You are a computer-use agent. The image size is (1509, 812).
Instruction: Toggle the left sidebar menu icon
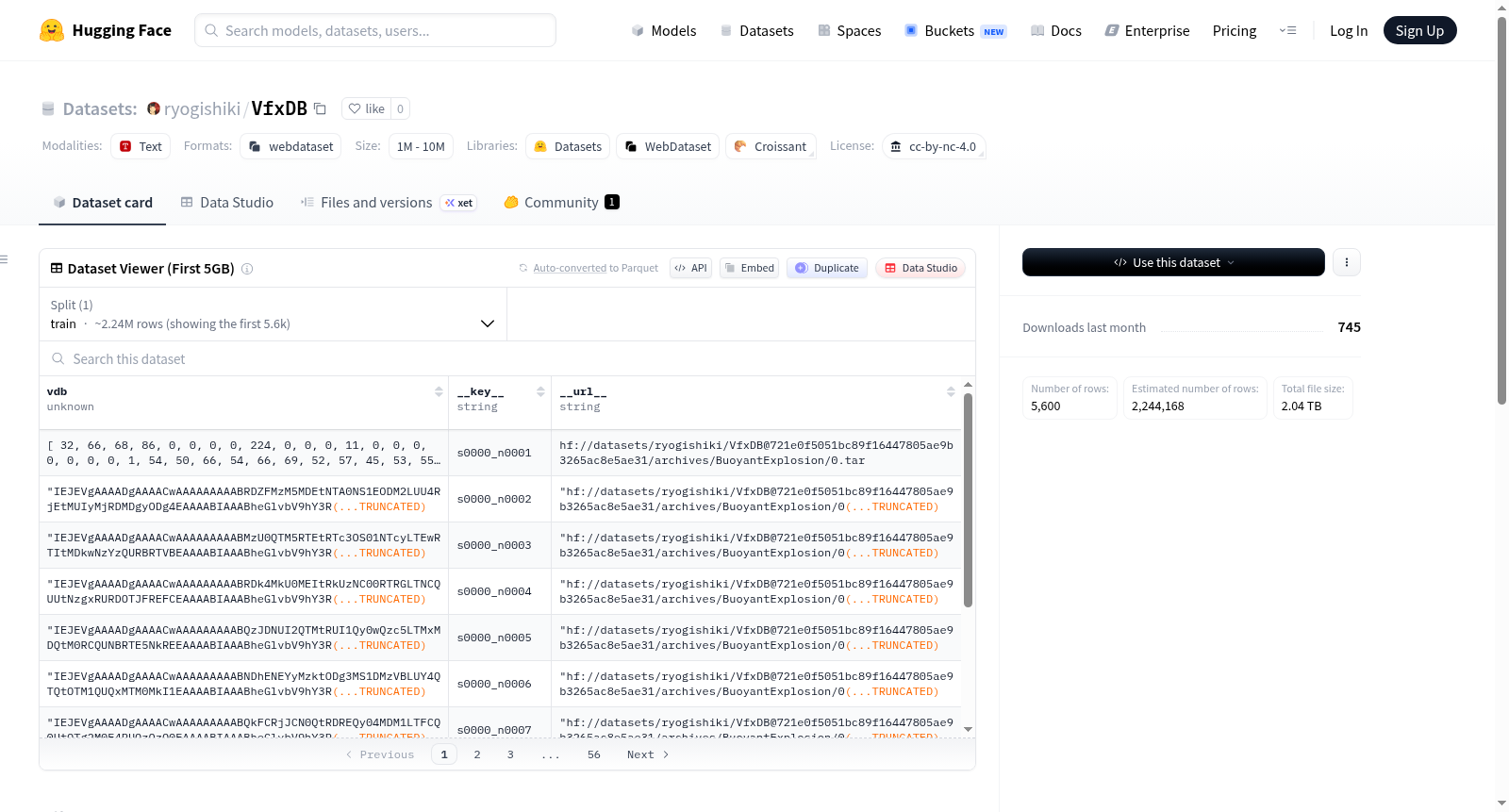[4, 258]
